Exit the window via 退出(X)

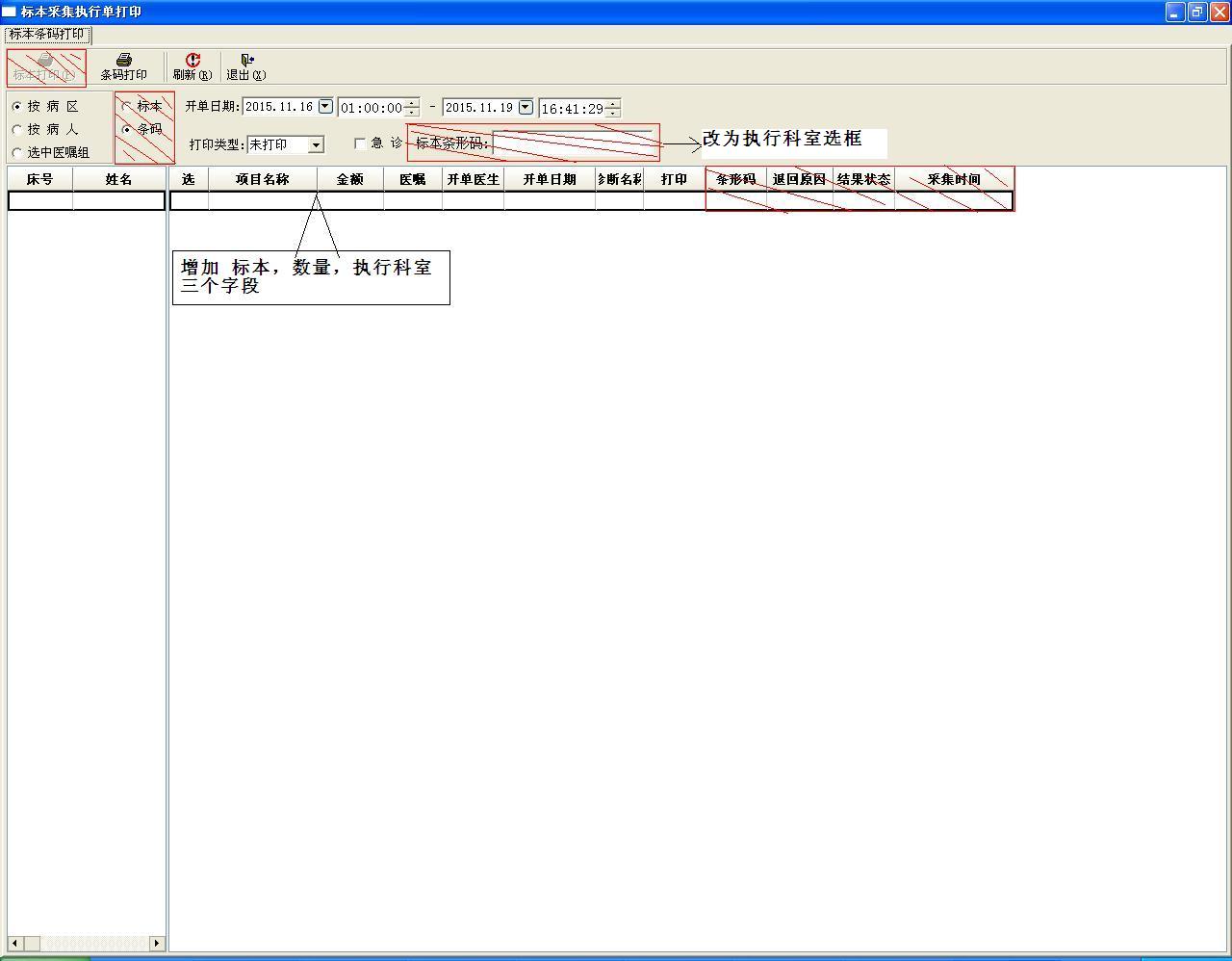coord(246,67)
